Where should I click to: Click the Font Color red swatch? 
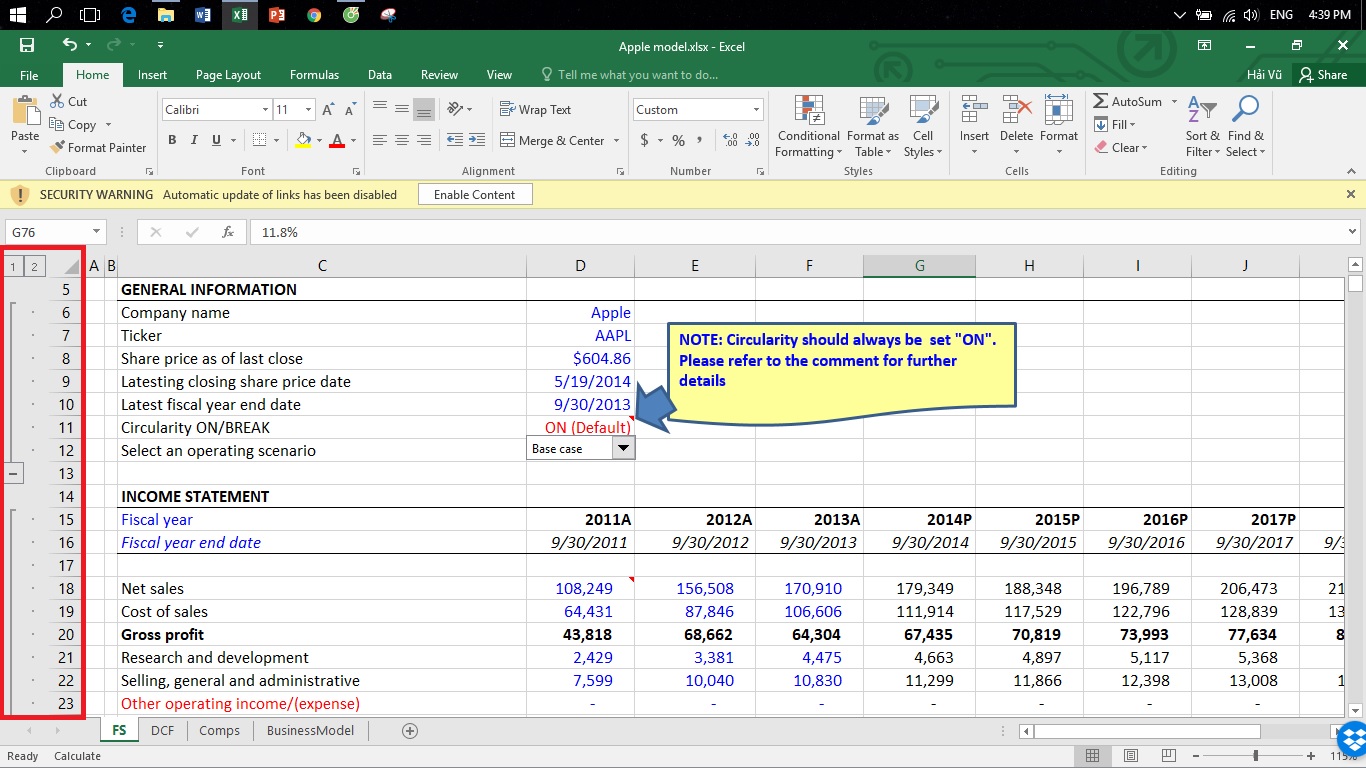click(337, 140)
